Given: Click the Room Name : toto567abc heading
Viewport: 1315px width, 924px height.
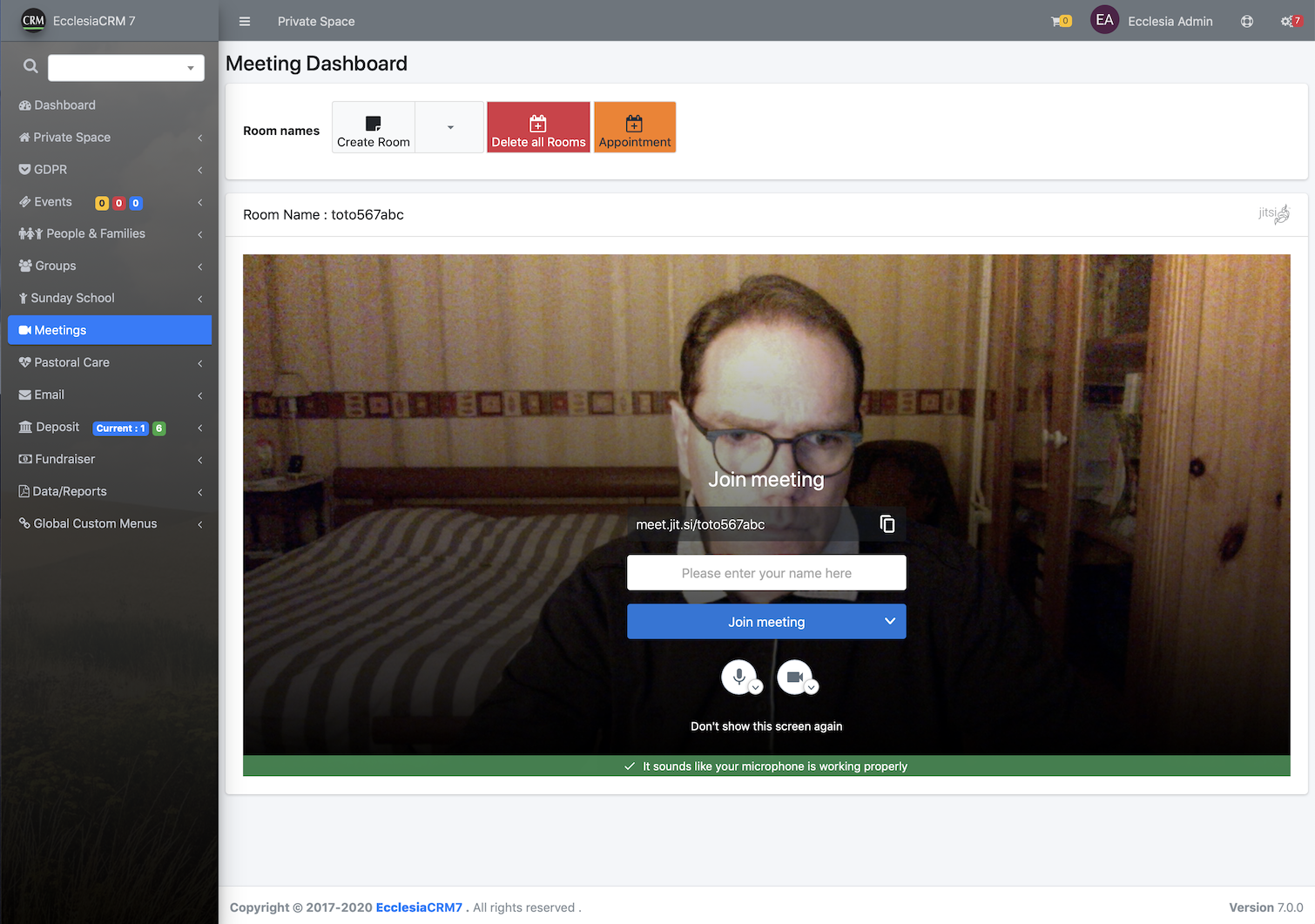Looking at the screenshot, I should tap(323, 214).
